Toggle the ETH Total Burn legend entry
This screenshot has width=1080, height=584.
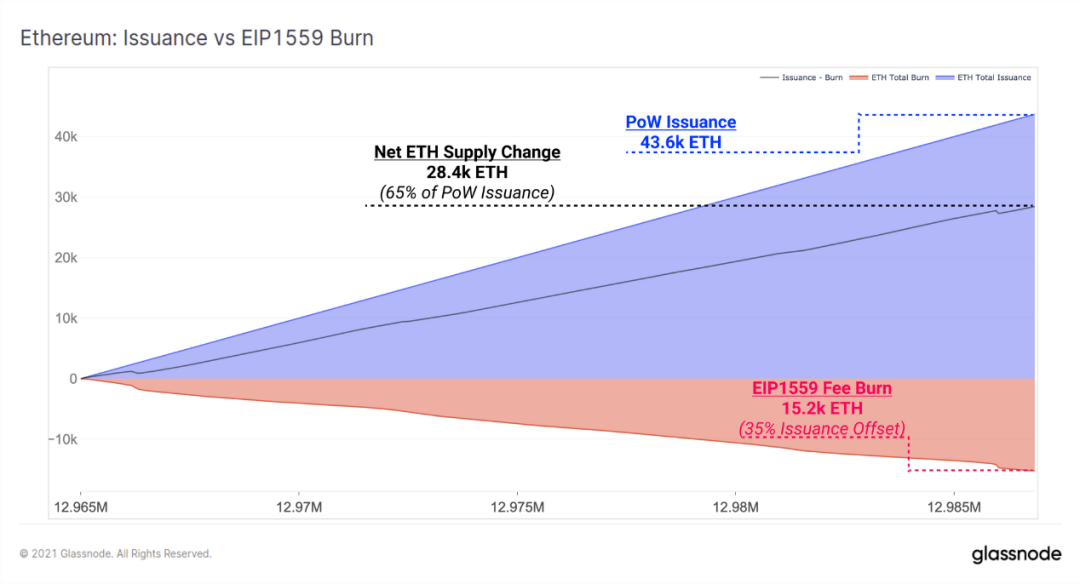[889, 78]
